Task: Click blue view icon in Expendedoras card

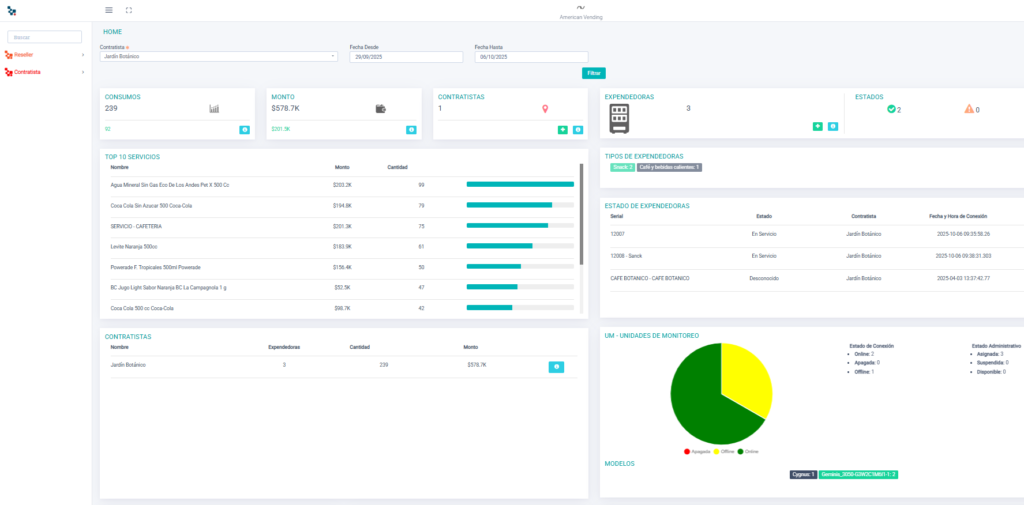Action: tap(833, 127)
